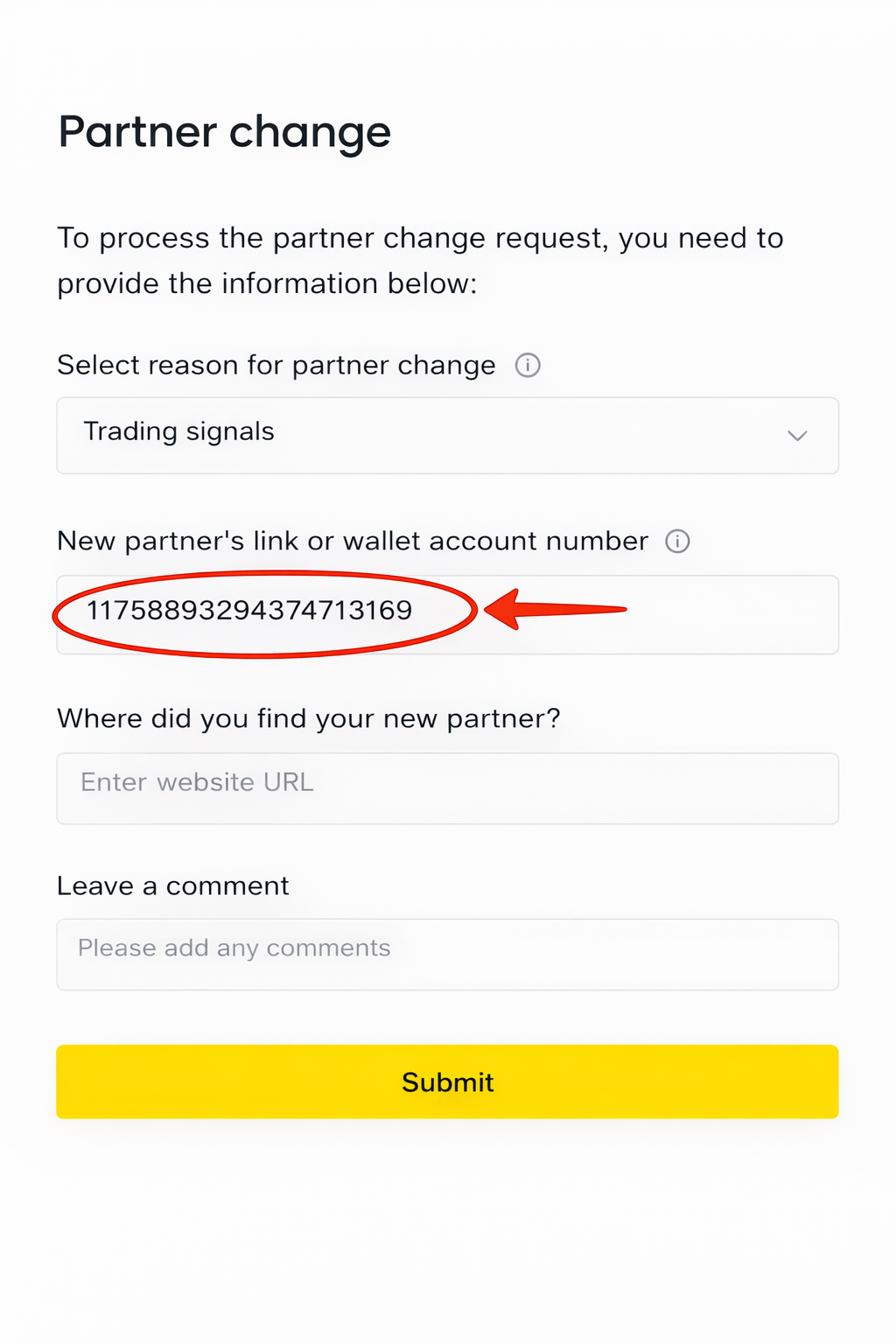Select the circled number 11758893294374713169
896x1344 pixels.
point(249,612)
